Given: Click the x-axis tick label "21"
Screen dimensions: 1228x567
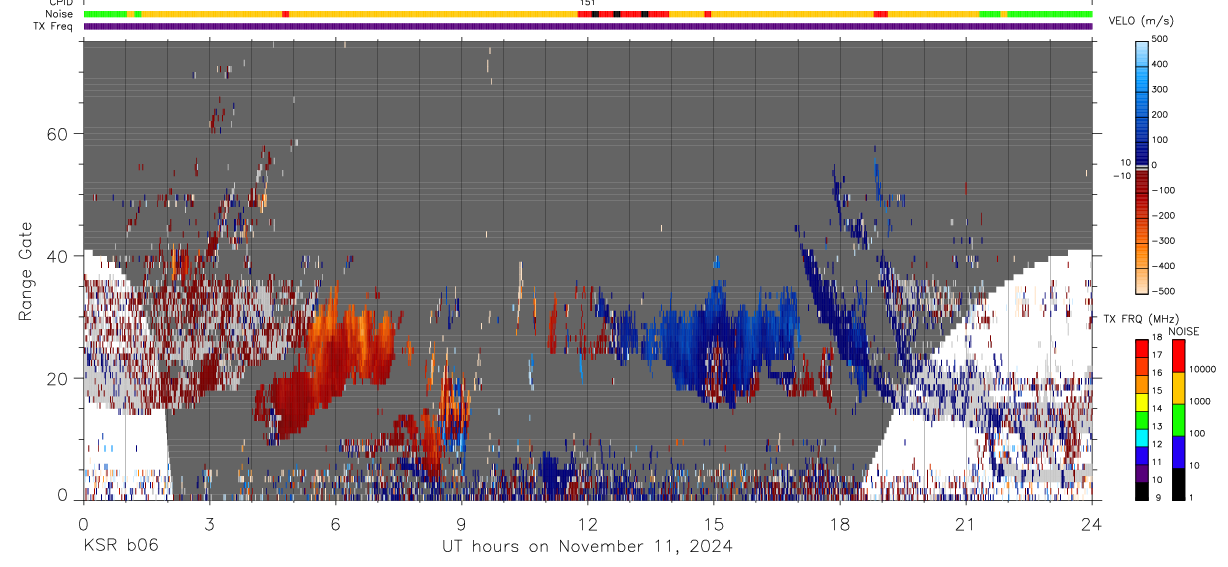Looking at the screenshot, I should pos(965,524).
